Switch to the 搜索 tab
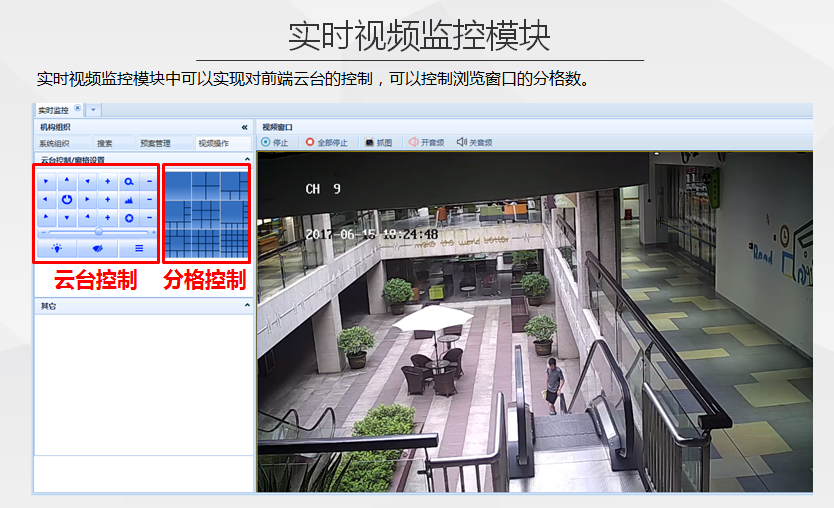Screen dimensions: 834x508 (x=105, y=143)
